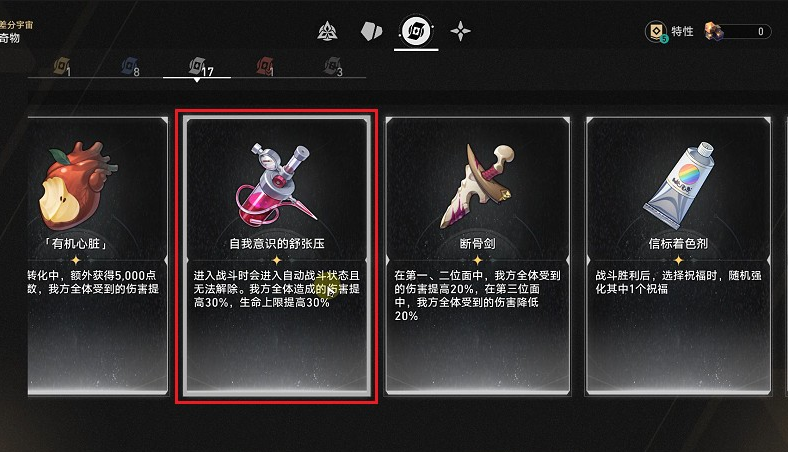
Task: Click the cube fragments currency icon
Action: click(x=714, y=31)
